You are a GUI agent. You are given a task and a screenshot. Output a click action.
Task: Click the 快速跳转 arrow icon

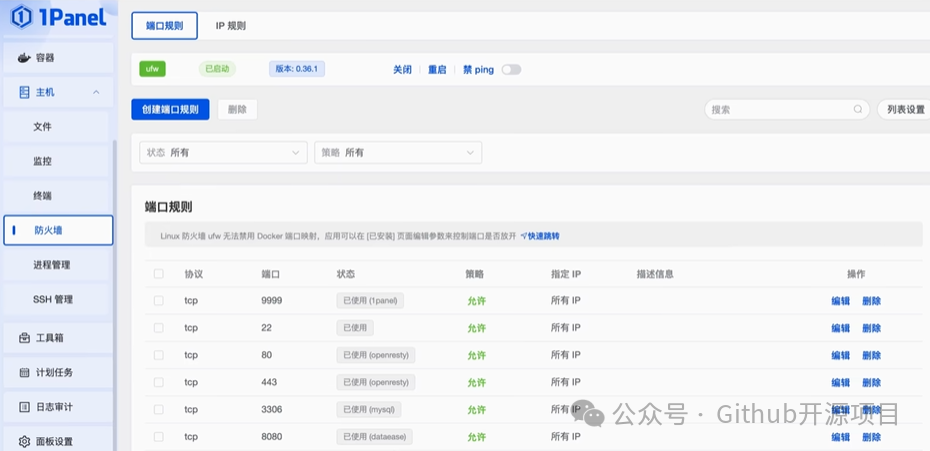[524, 236]
